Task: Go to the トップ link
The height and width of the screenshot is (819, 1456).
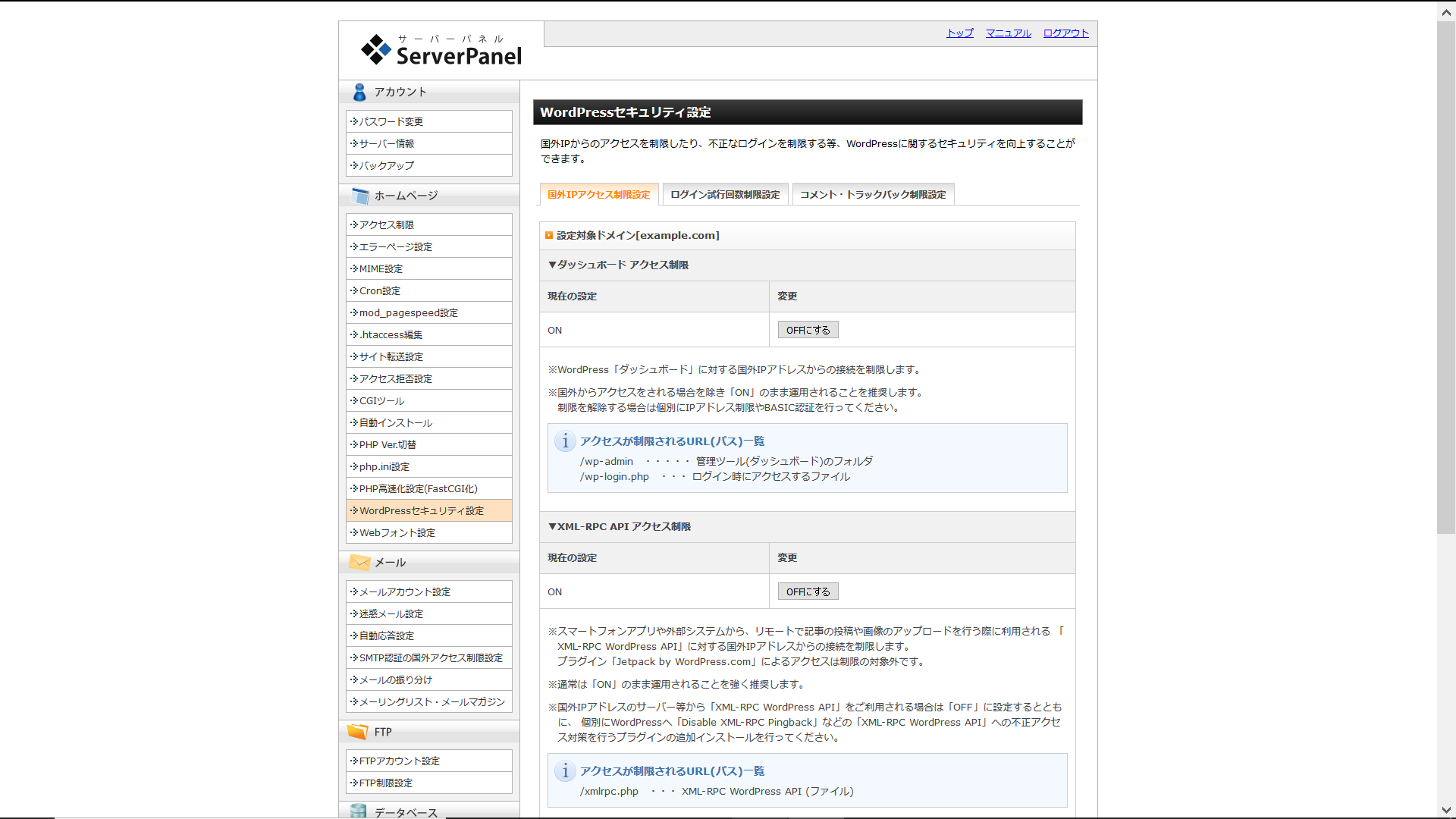Action: (x=959, y=33)
